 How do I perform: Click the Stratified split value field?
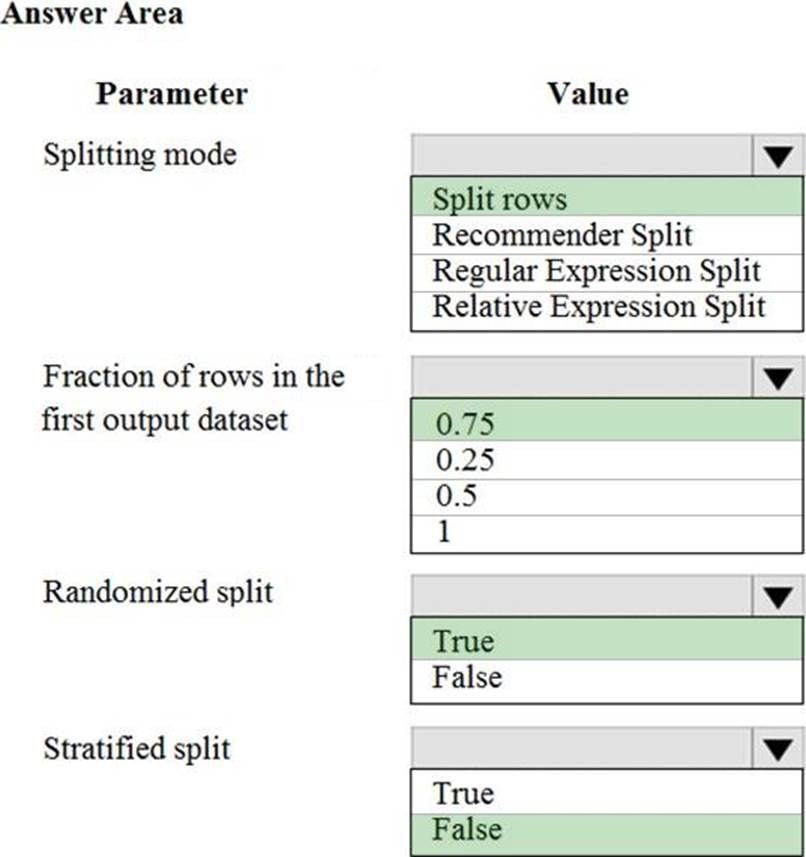580,749
